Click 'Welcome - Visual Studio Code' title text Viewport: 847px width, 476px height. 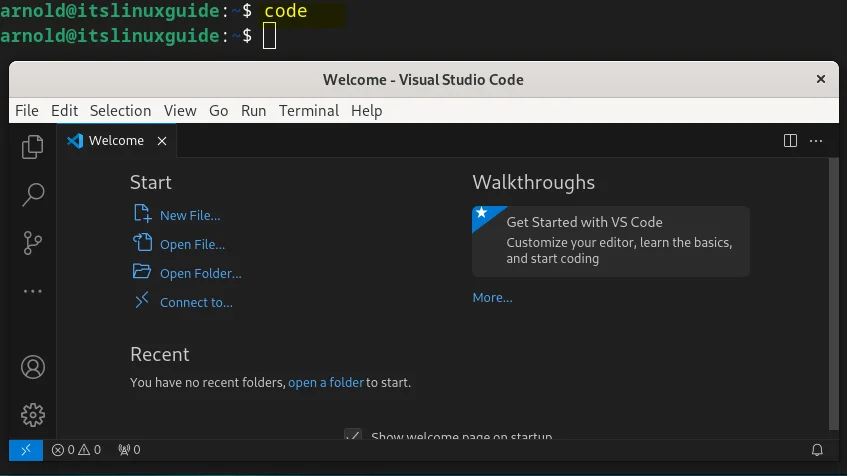click(424, 80)
